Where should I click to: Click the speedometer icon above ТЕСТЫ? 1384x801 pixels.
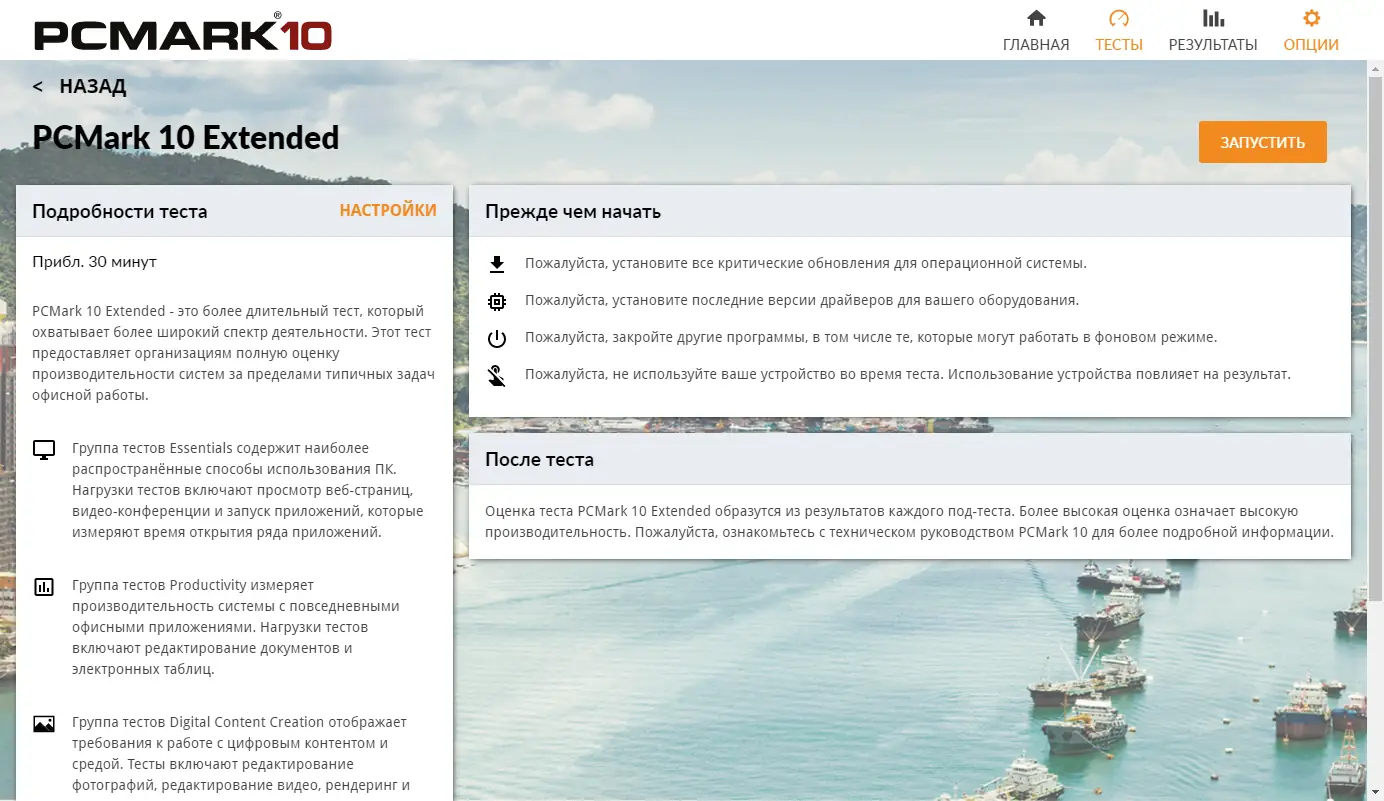[x=1119, y=18]
